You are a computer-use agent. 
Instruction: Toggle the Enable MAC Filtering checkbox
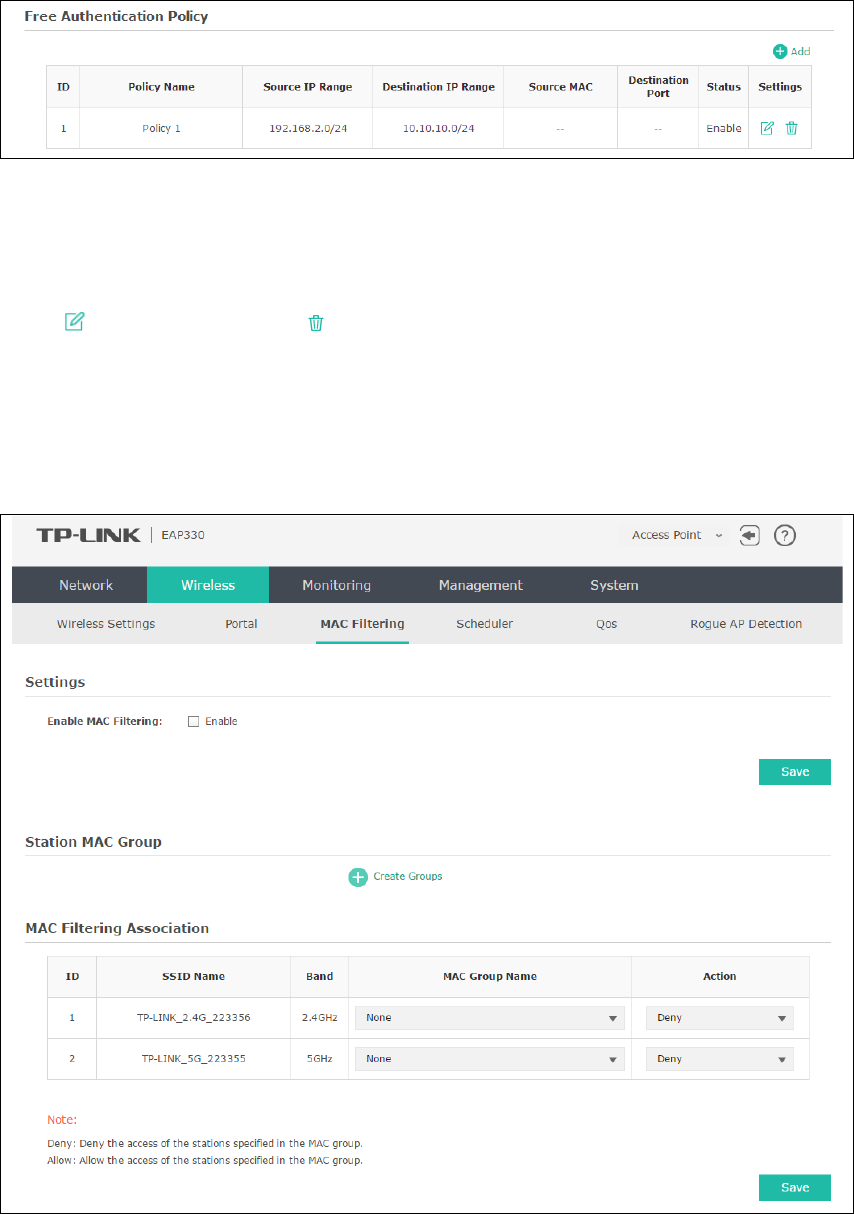click(194, 721)
